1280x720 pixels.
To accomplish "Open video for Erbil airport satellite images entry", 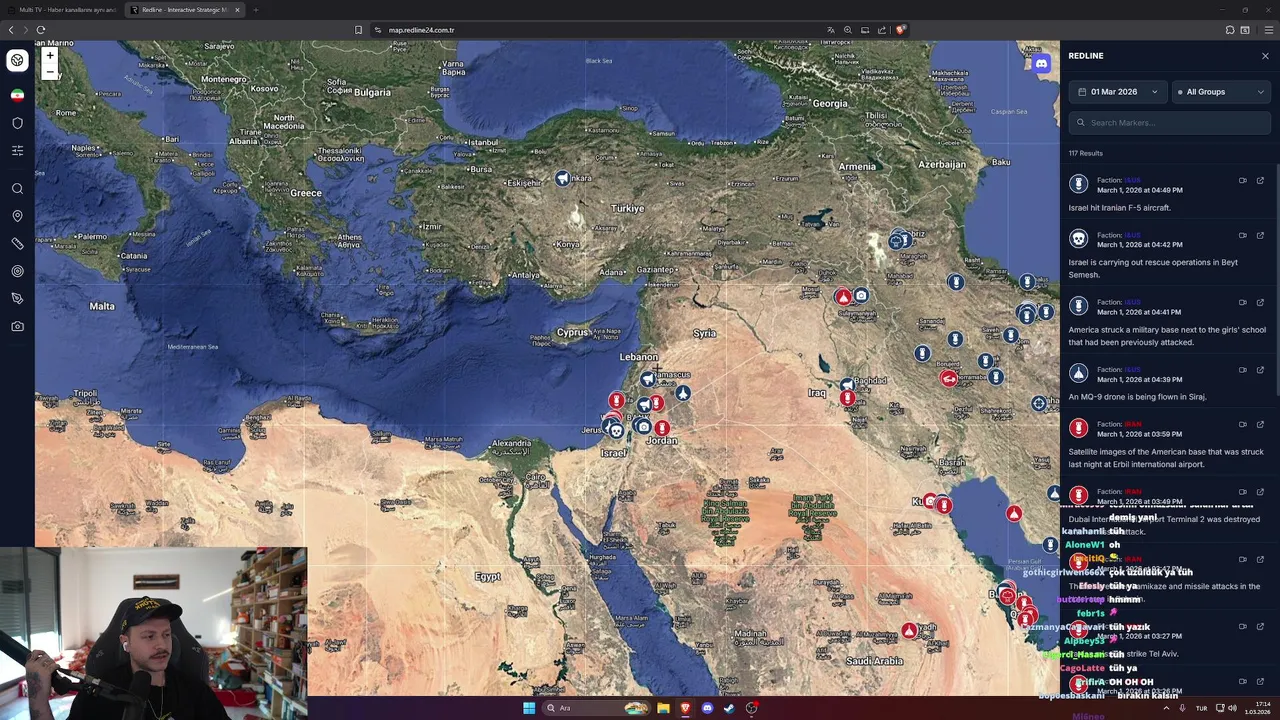I will 1243,425.
